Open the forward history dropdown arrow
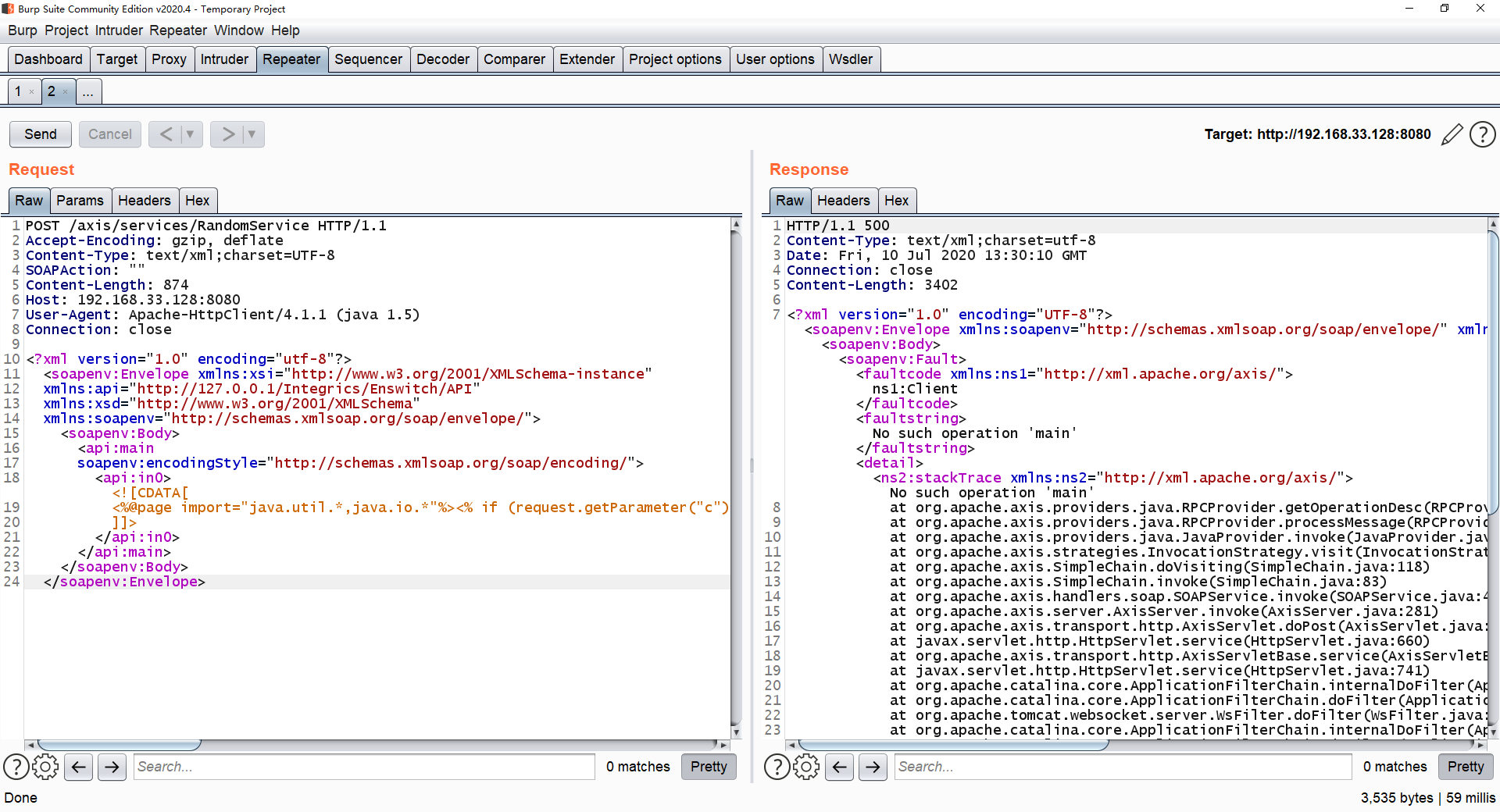Screen dimensions: 1500x812 tap(252, 134)
